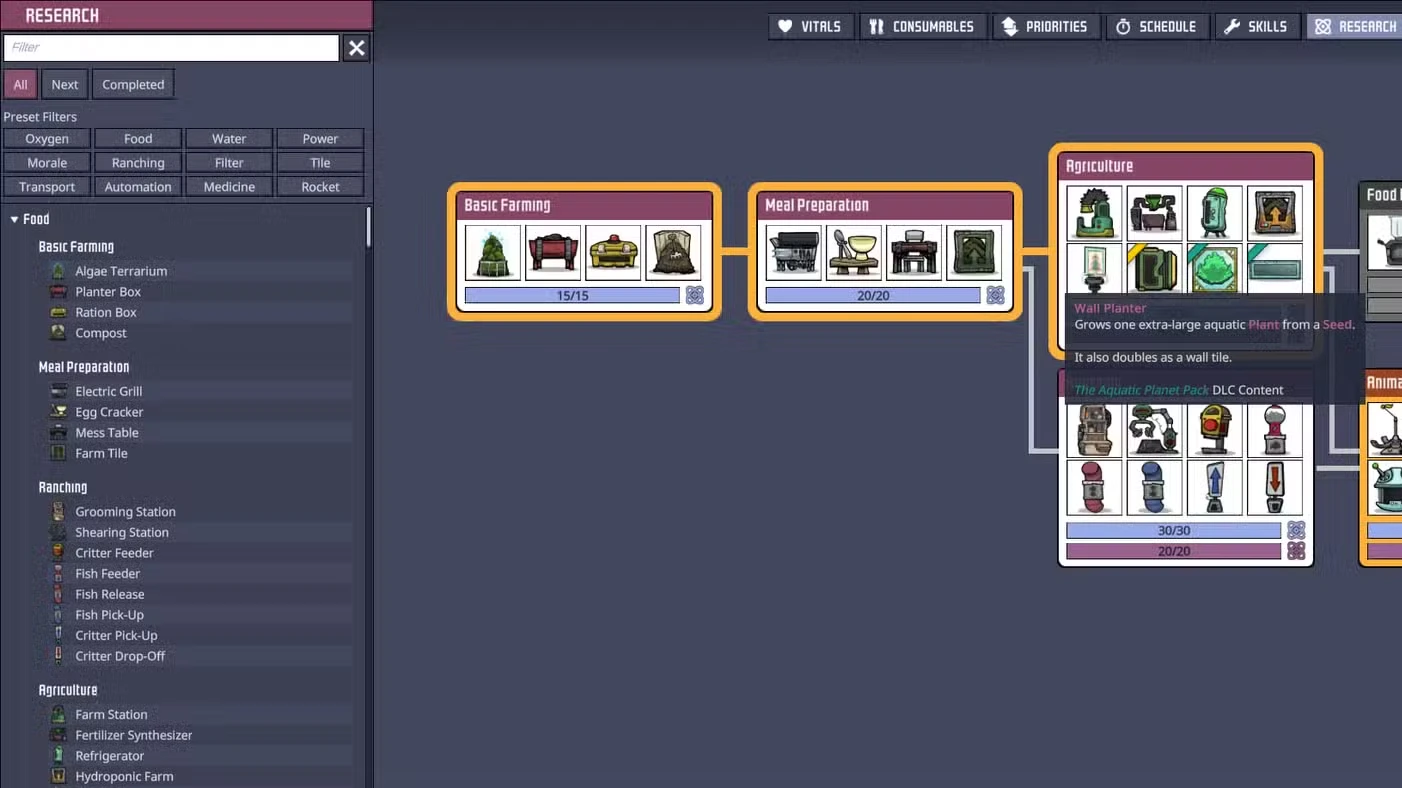1402x788 pixels.
Task: Click the Electric Grill icon in Meal Preparation card
Action: tap(793, 252)
